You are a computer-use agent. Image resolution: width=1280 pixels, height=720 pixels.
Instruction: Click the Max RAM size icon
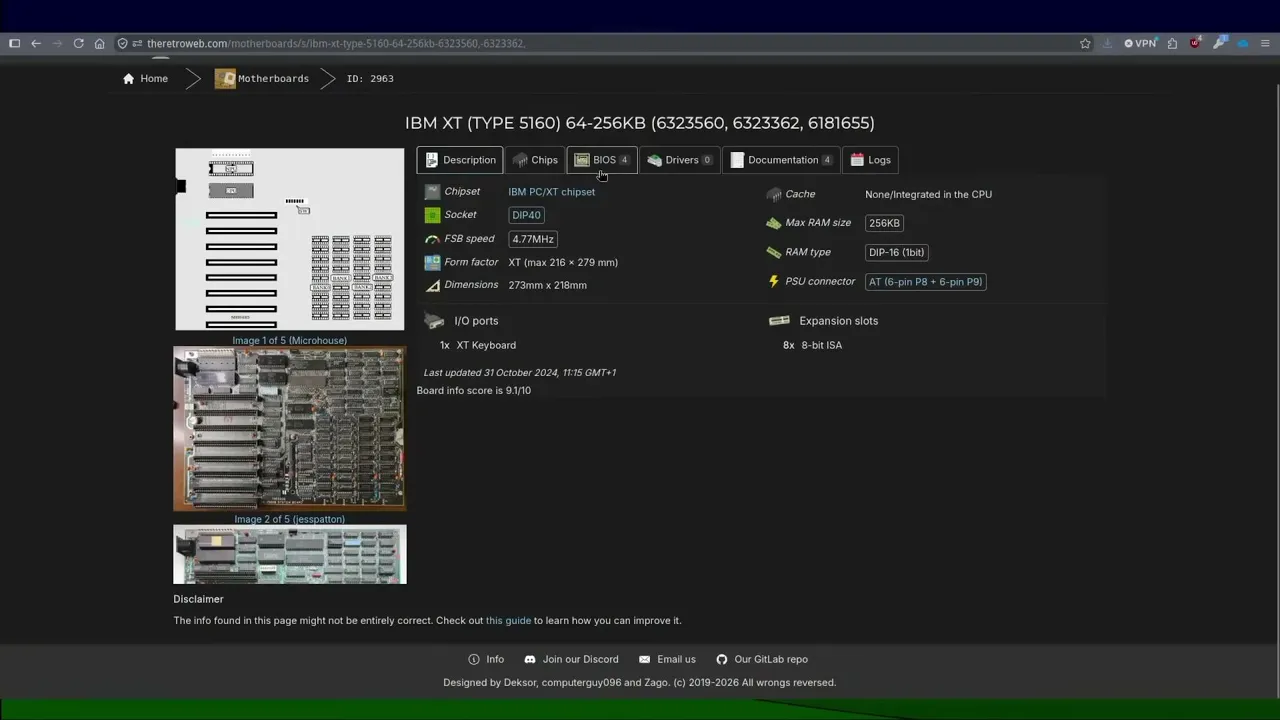[774, 223]
